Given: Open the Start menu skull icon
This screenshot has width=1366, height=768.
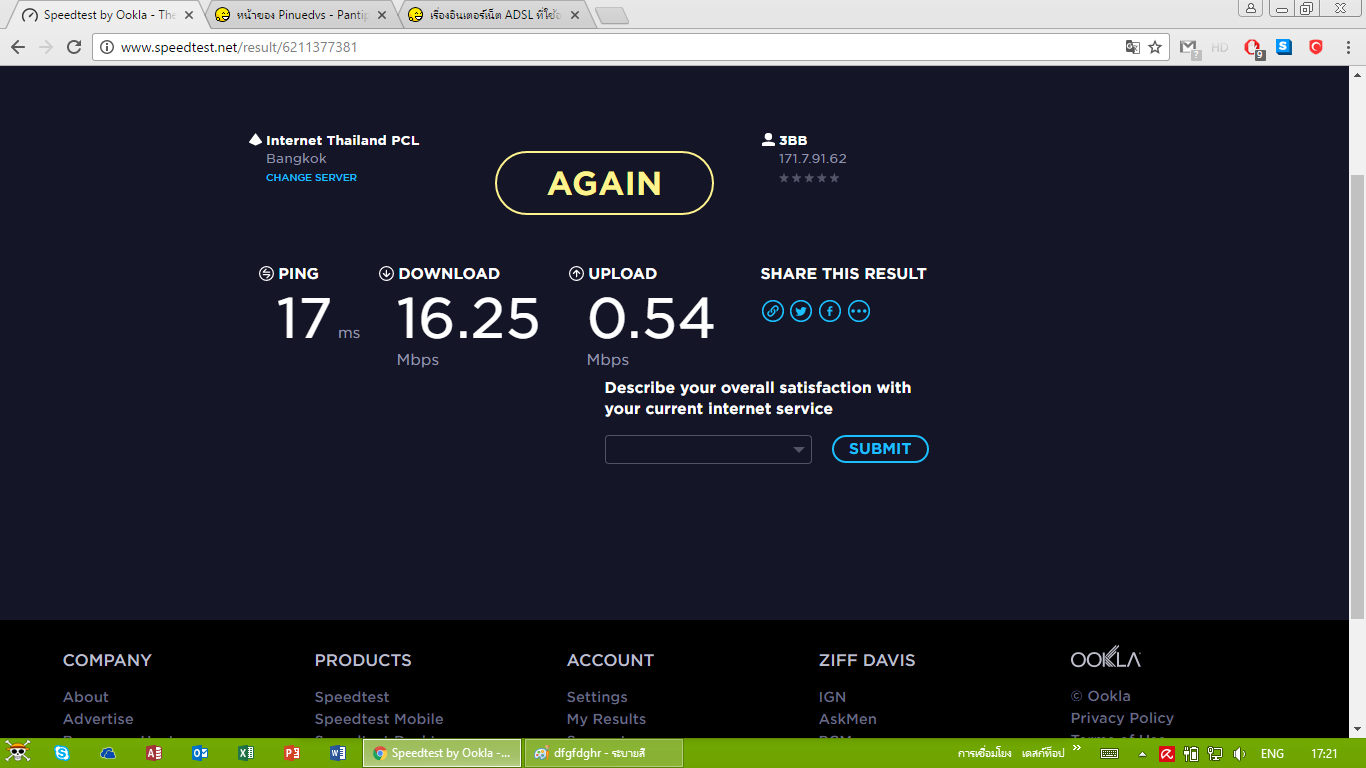Looking at the screenshot, I should [18, 752].
